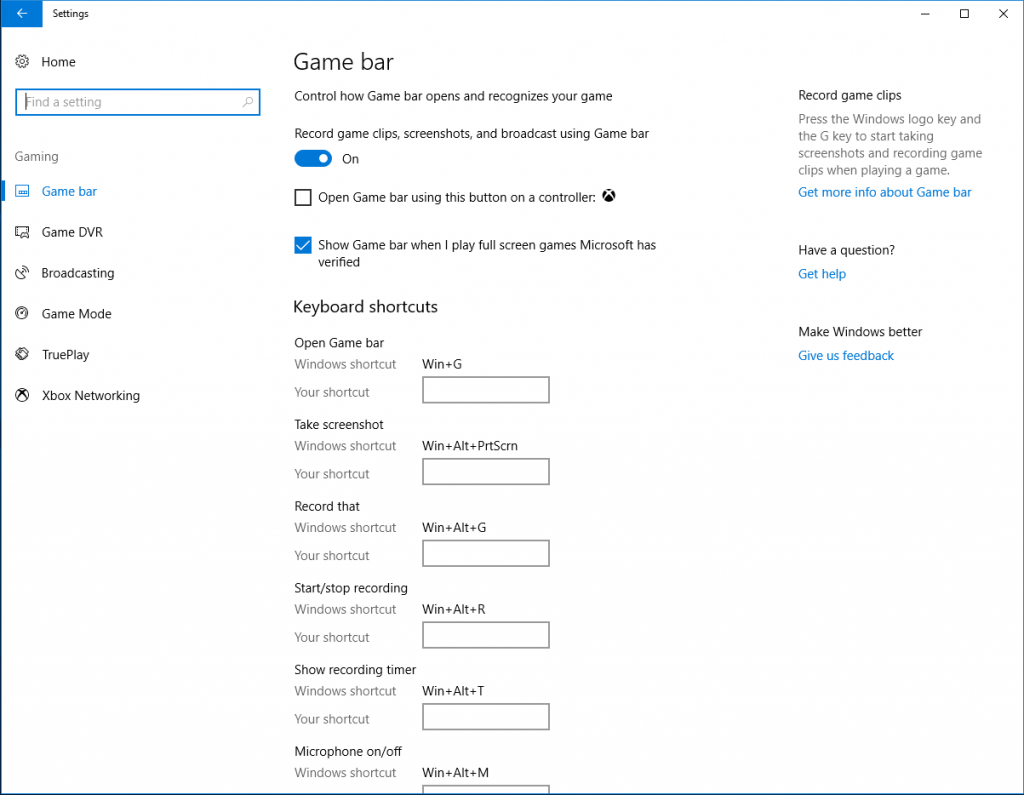Select the Game Mode icon
This screenshot has width=1024, height=795.
point(22,313)
